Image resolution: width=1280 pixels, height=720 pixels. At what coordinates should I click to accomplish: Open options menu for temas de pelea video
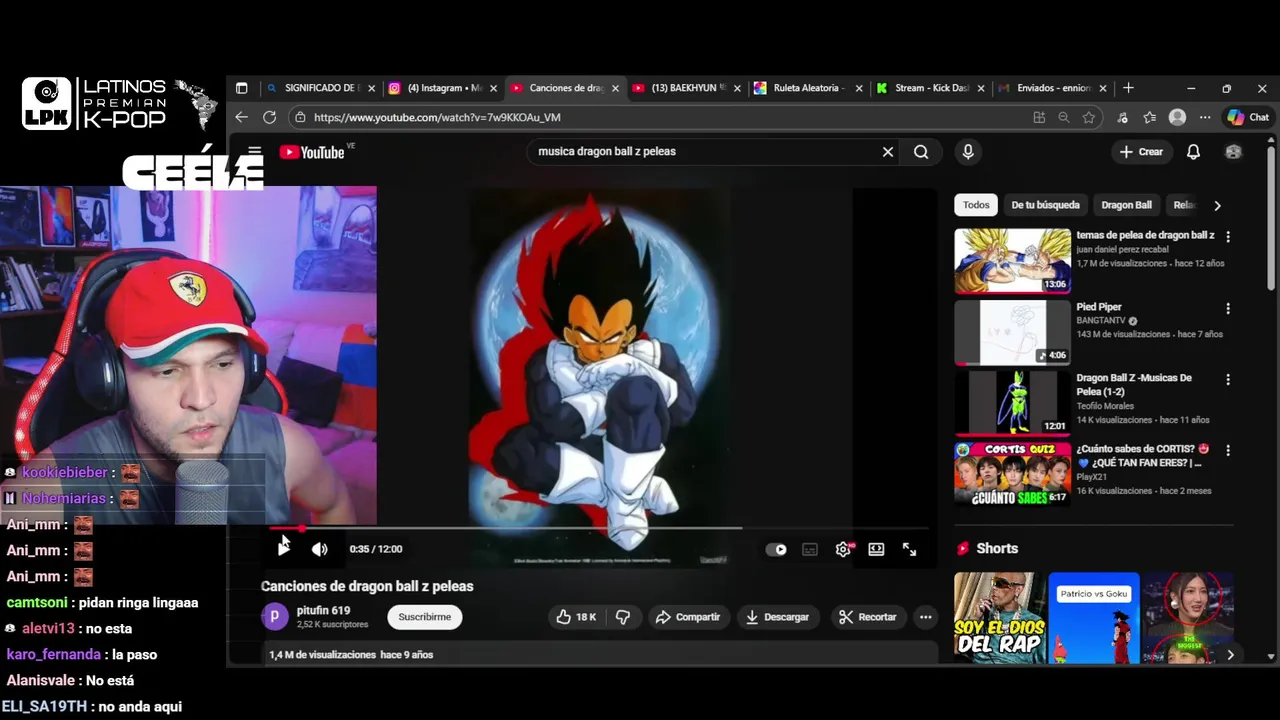pos(1228,237)
